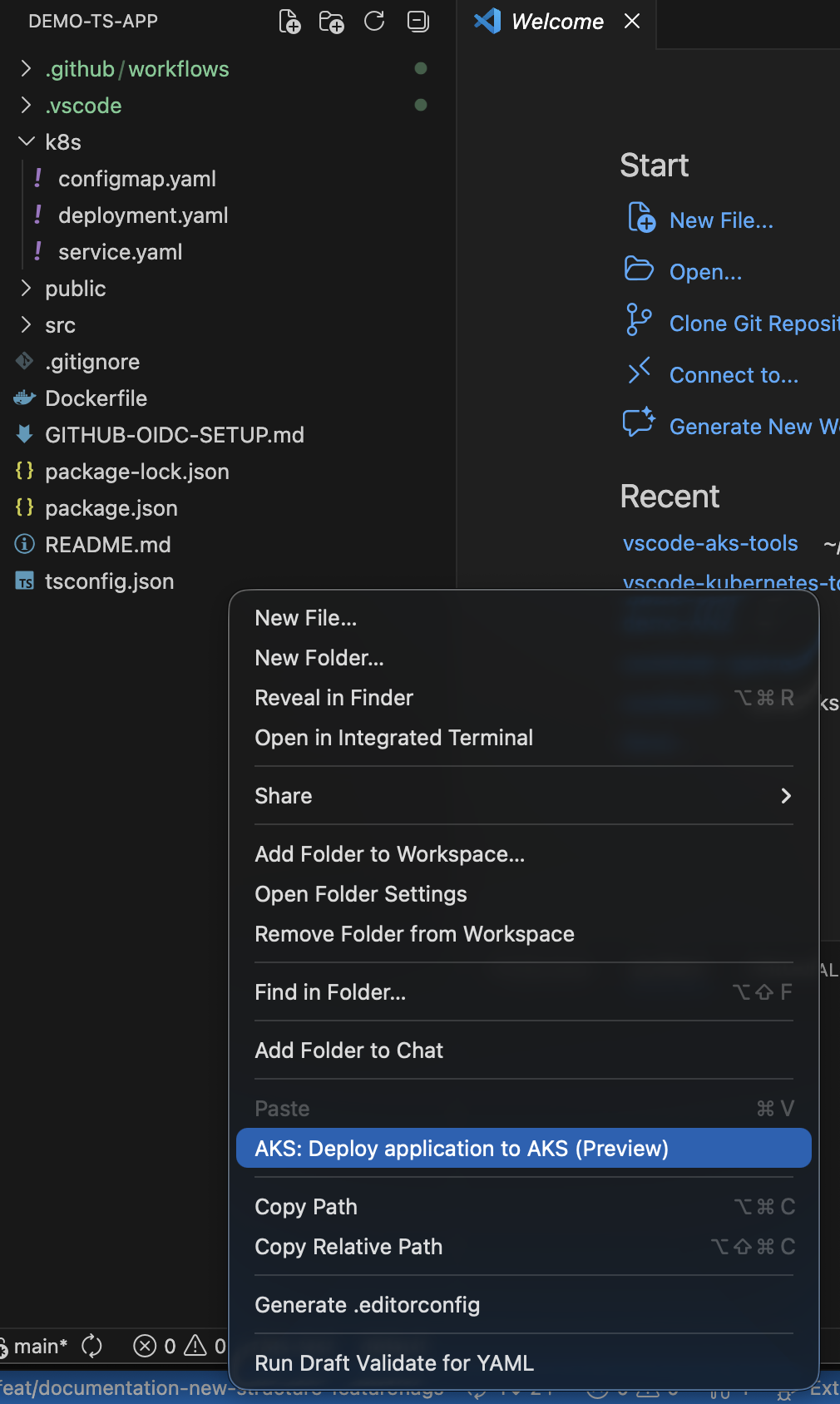Click the New File icon in explorer header

(x=289, y=22)
